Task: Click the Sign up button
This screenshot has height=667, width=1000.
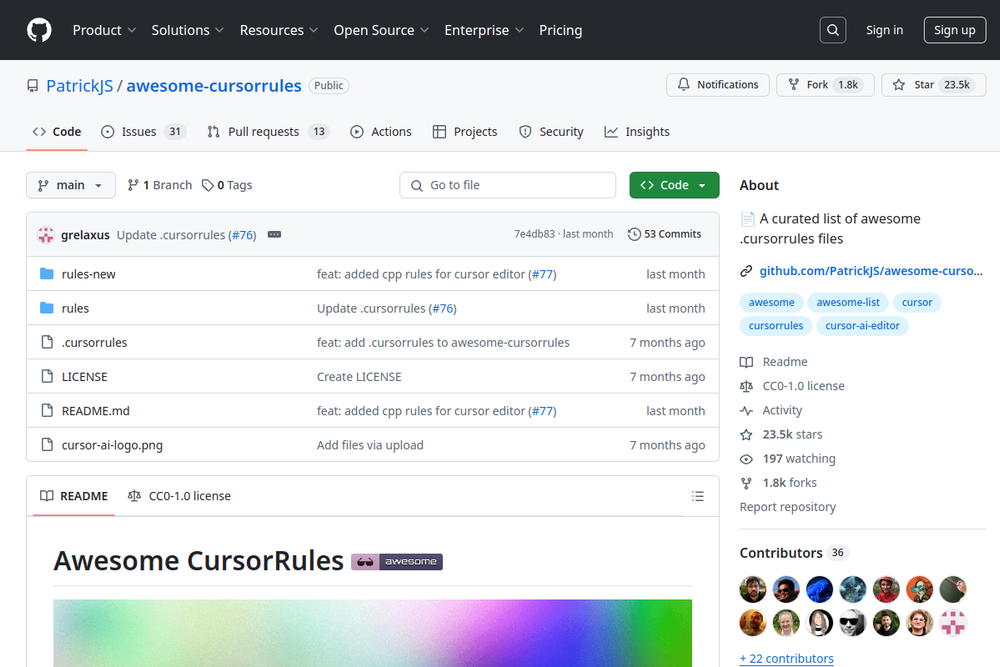Action: point(954,30)
